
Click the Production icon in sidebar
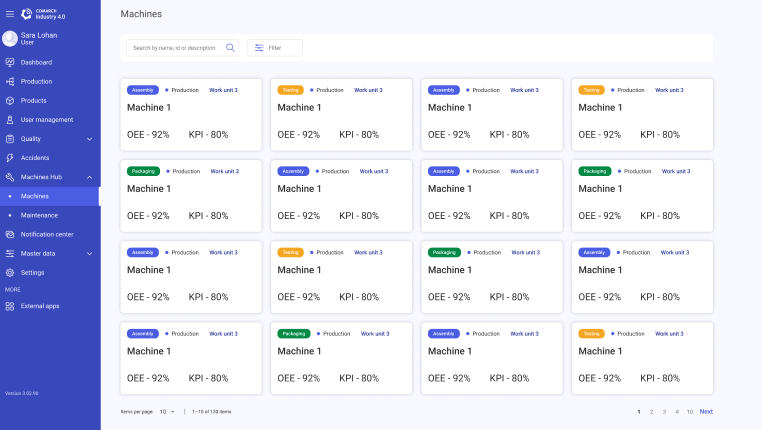[10, 82]
